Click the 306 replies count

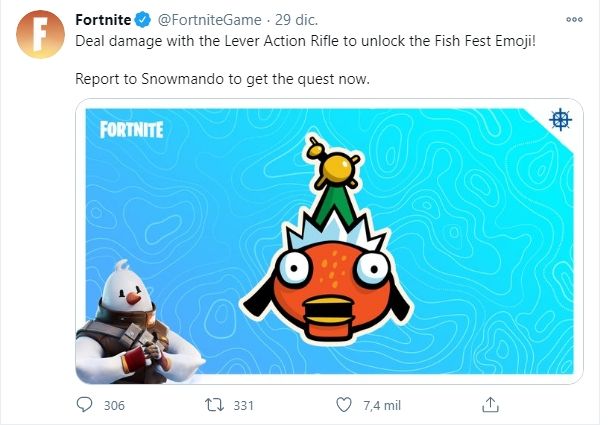(x=114, y=405)
